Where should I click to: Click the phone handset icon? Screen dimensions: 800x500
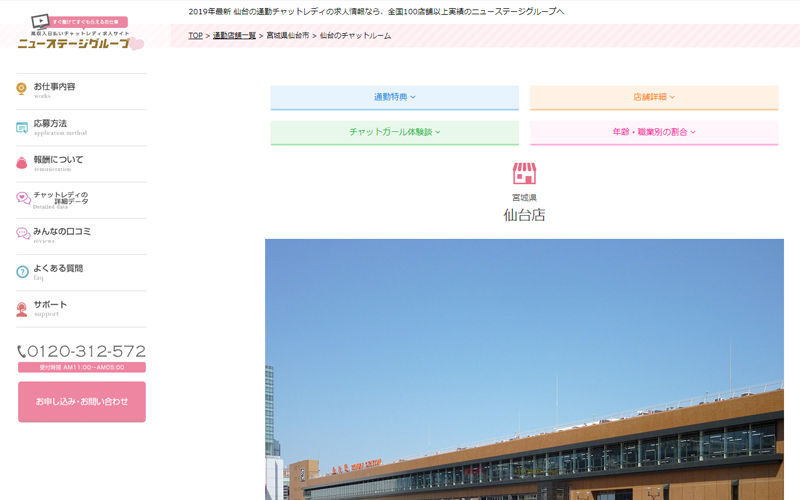21,352
